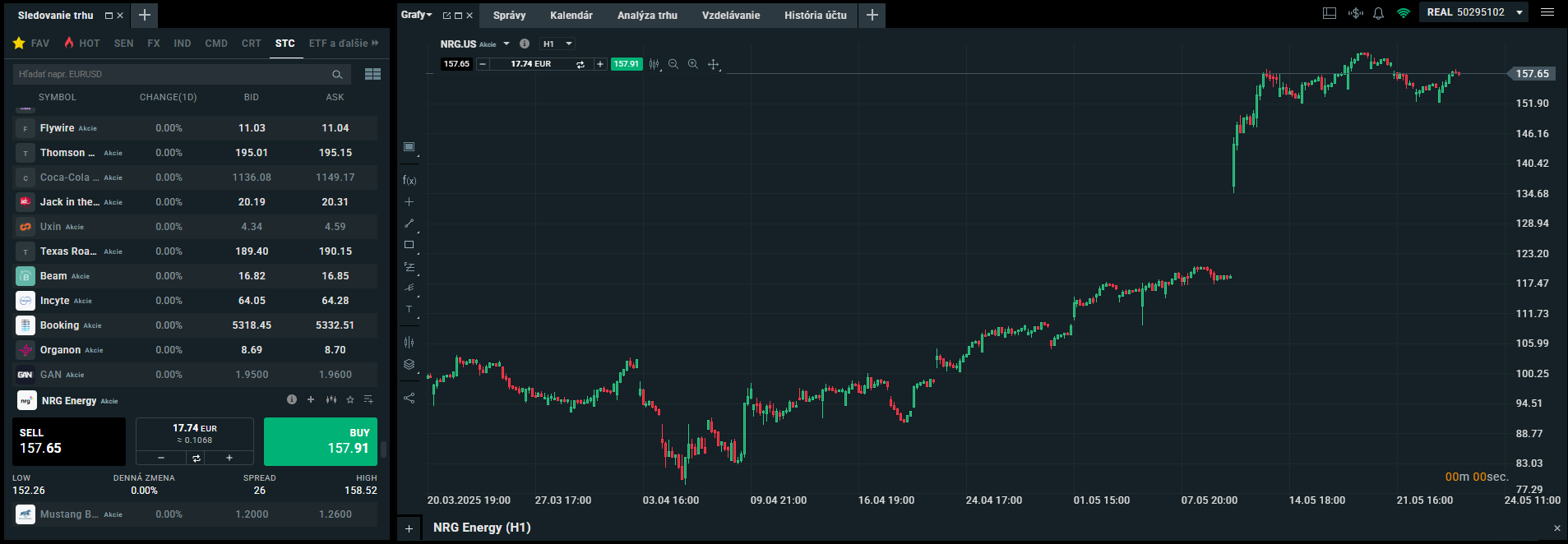Select the rectangle drawing tool
This screenshot has height=544, width=1568.
pos(409,245)
